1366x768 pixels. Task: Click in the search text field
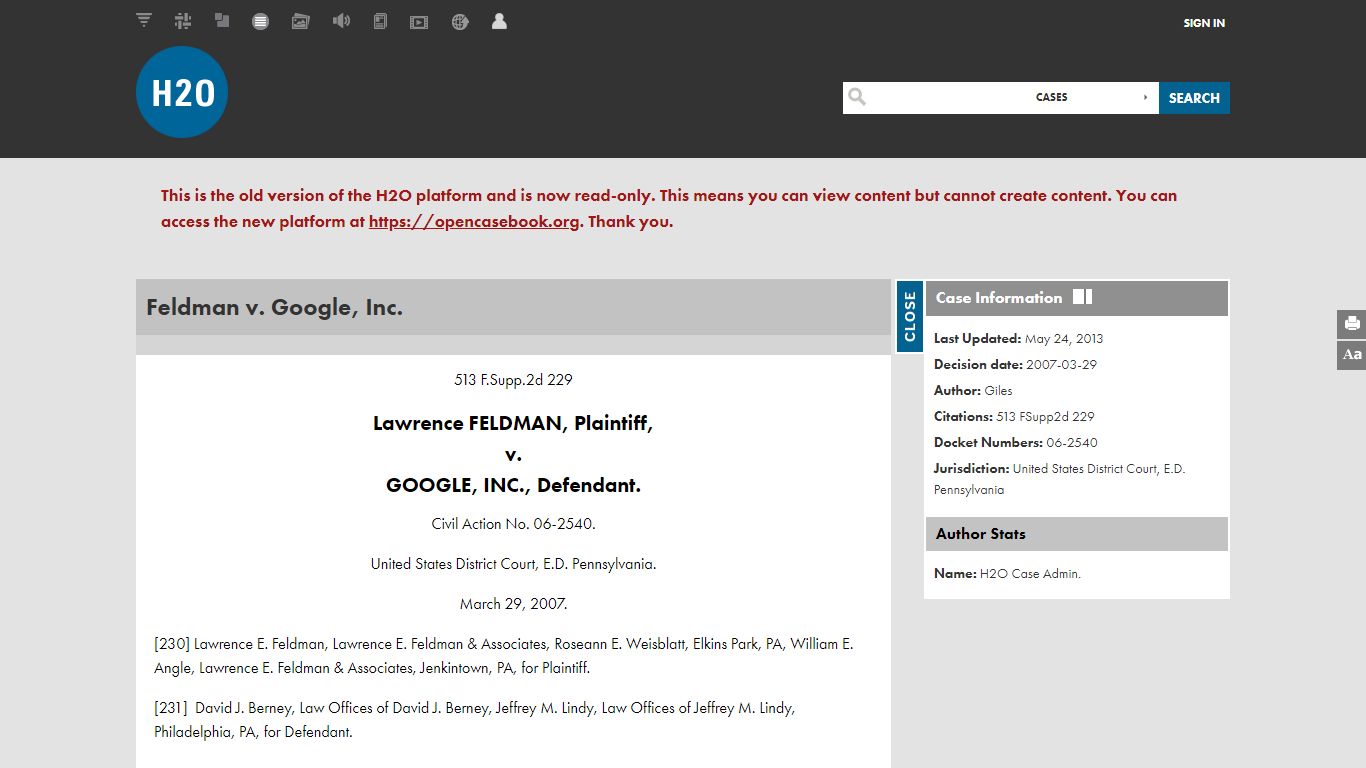pos(950,97)
